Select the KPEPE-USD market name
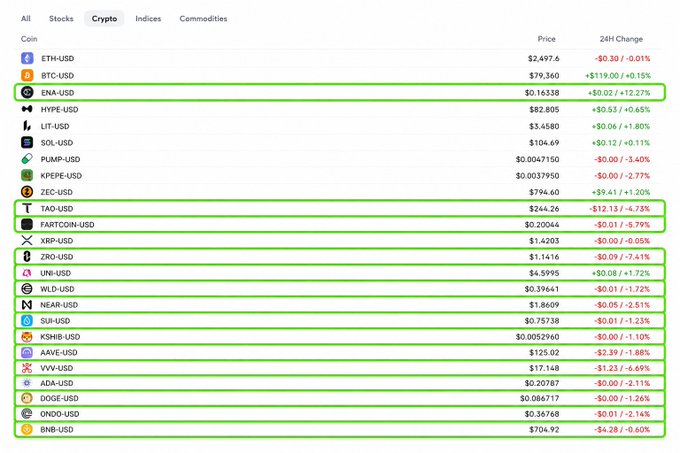 click(61, 176)
